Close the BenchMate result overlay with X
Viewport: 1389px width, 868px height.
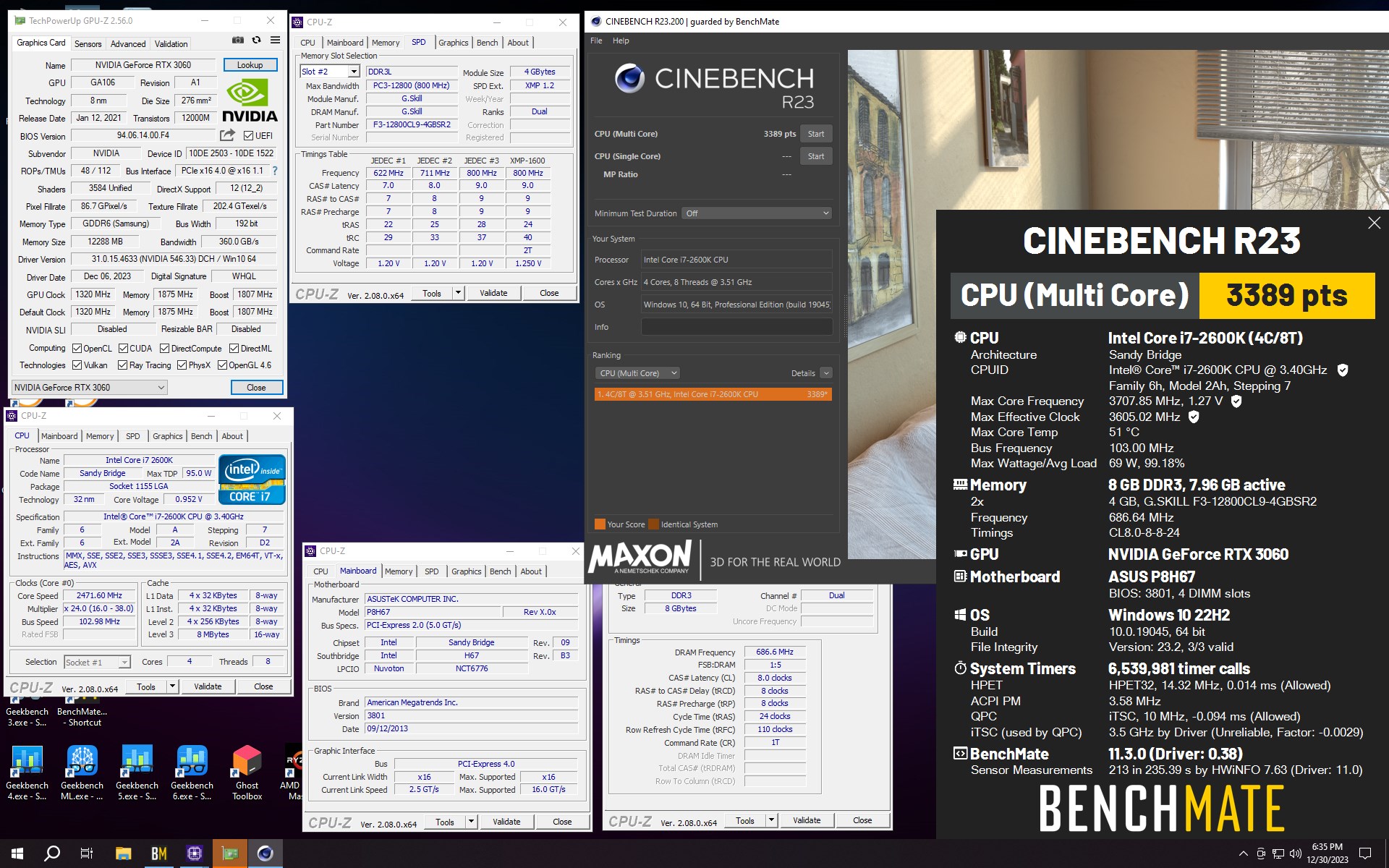(1374, 223)
